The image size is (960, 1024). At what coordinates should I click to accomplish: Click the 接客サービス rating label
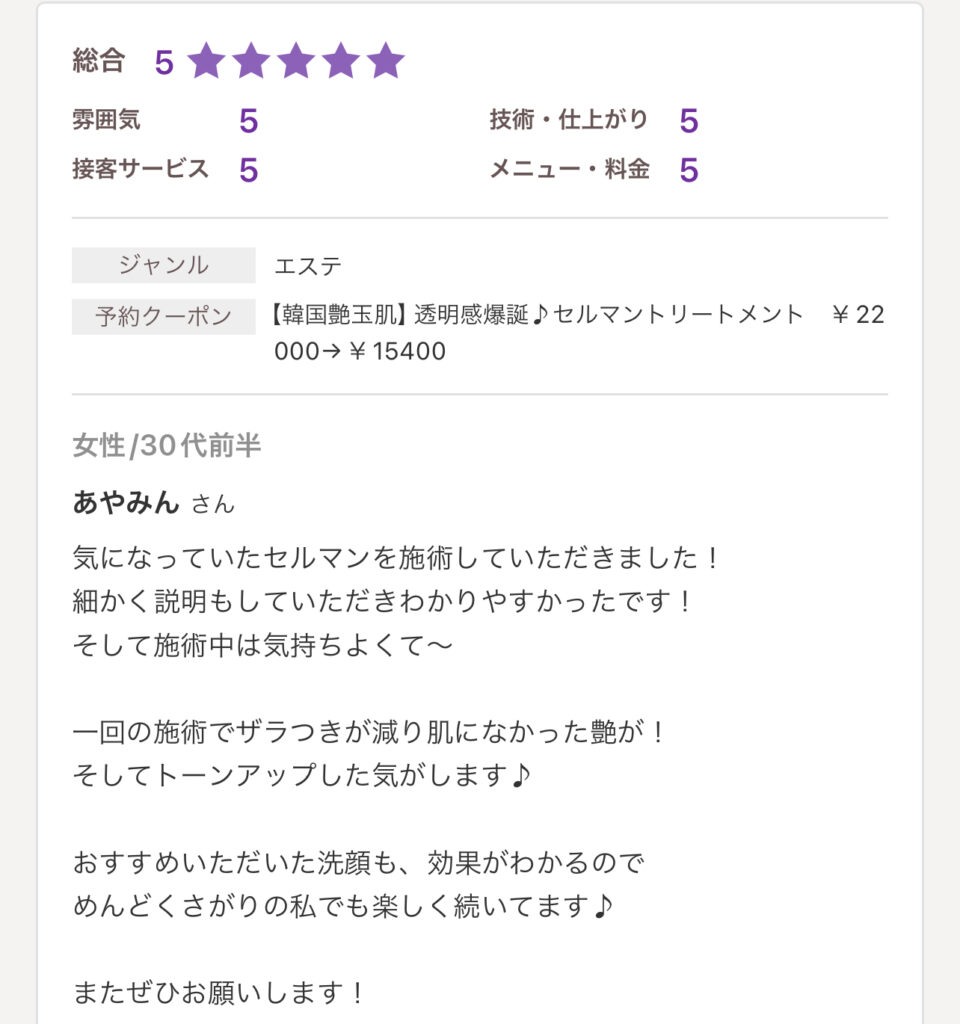click(x=140, y=169)
